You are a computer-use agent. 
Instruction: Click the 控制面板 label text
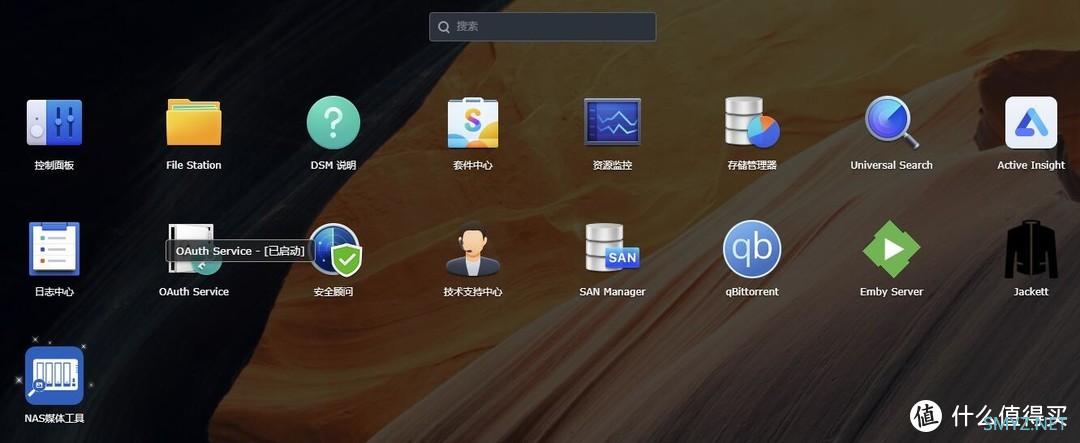(x=54, y=165)
